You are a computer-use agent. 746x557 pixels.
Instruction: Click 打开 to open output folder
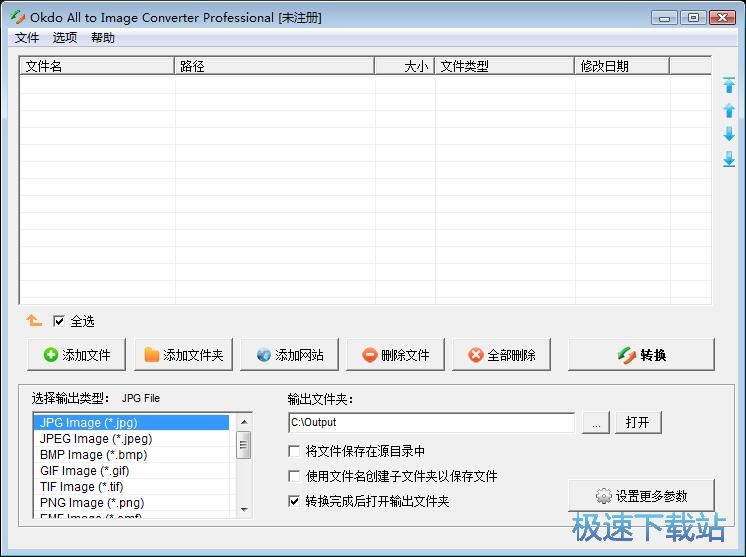tap(638, 422)
